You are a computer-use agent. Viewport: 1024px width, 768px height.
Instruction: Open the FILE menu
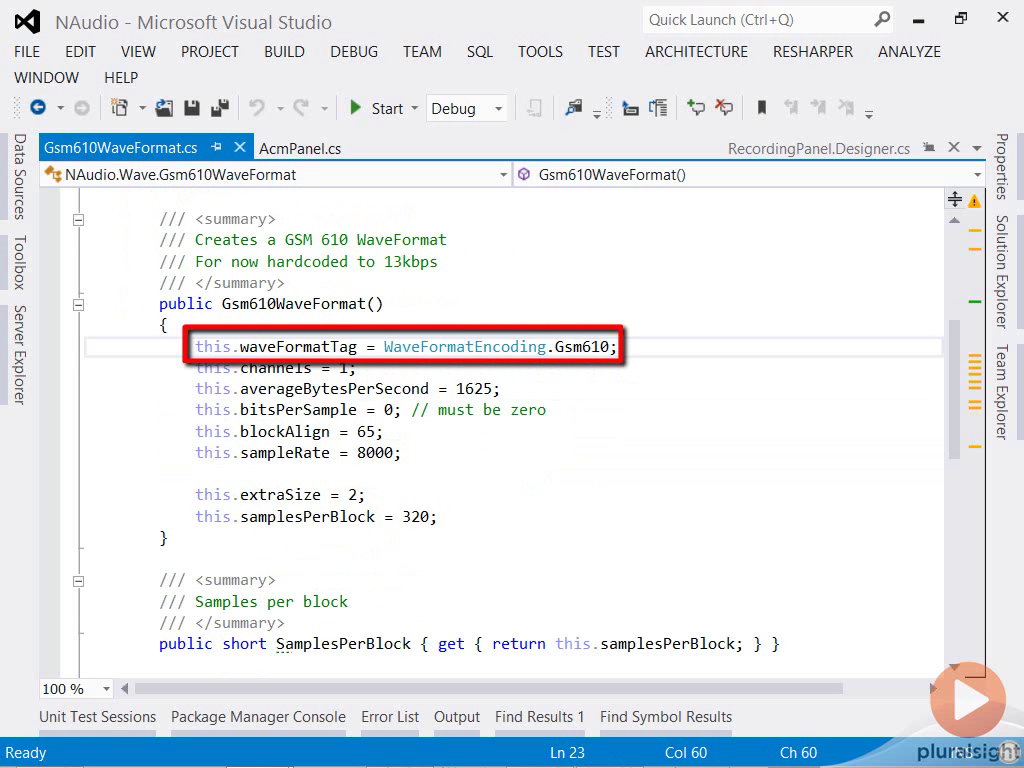(27, 52)
